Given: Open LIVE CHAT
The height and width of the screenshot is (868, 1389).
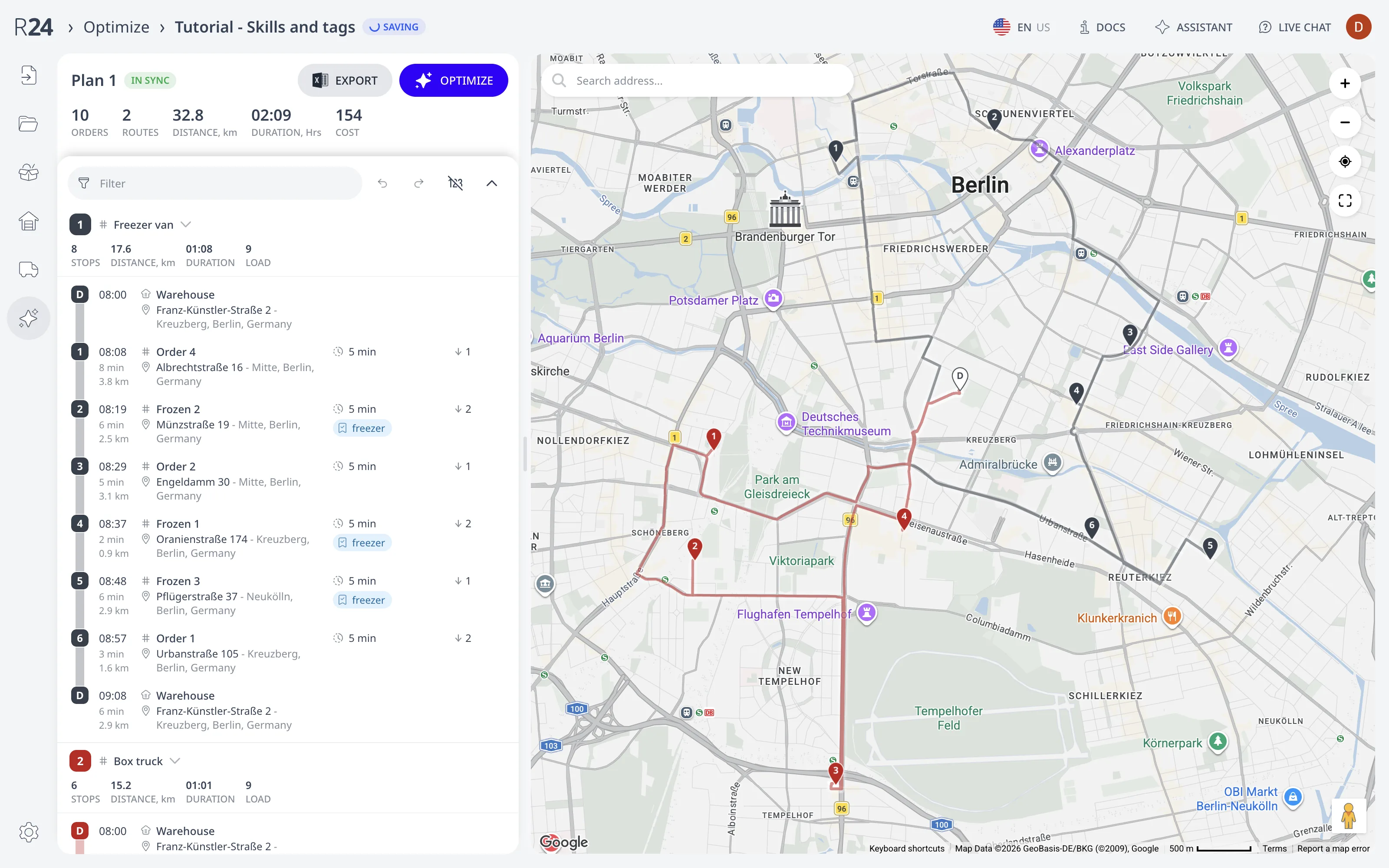Looking at the screenshot, I should point(1294,27).
